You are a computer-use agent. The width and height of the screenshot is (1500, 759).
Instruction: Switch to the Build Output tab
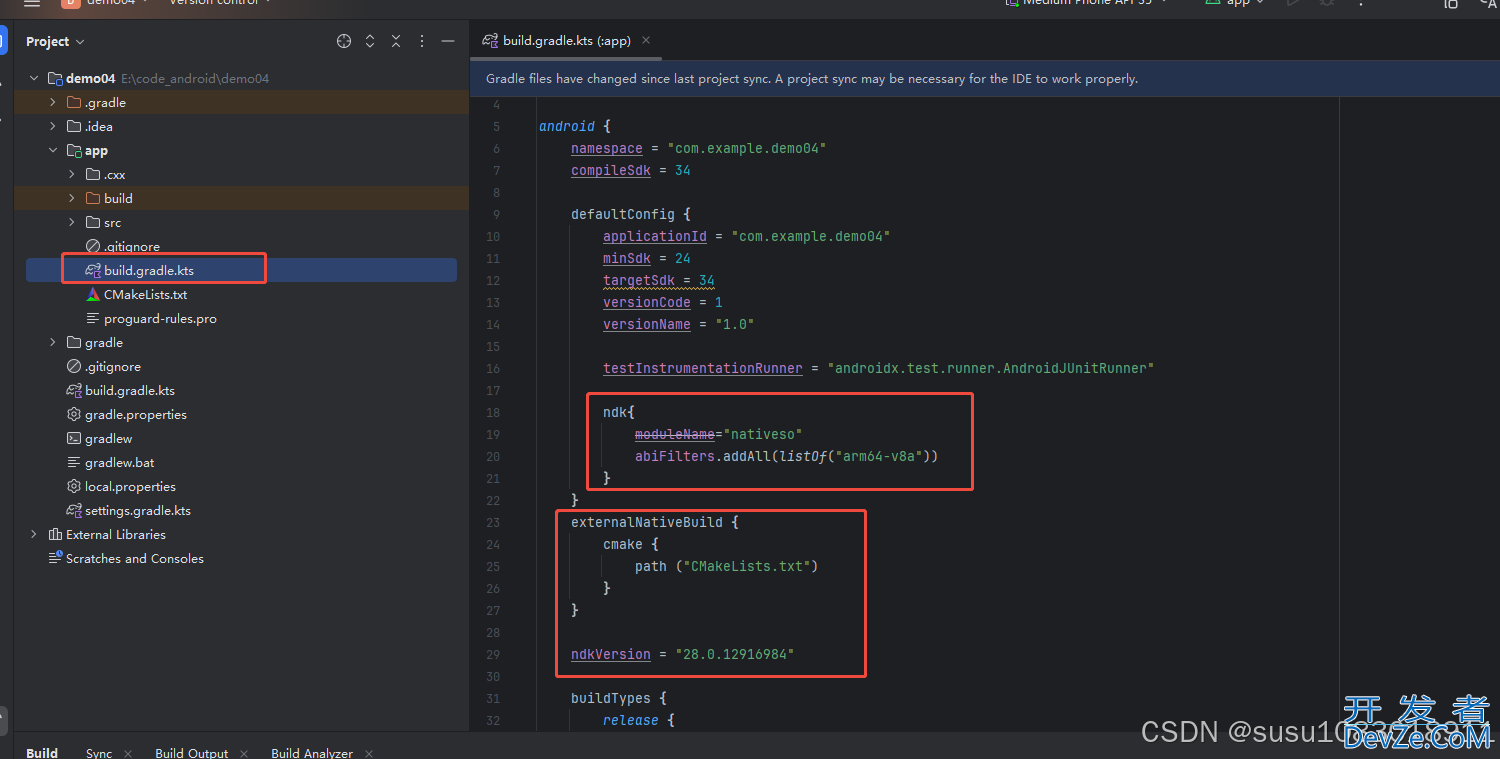[192, 753]
